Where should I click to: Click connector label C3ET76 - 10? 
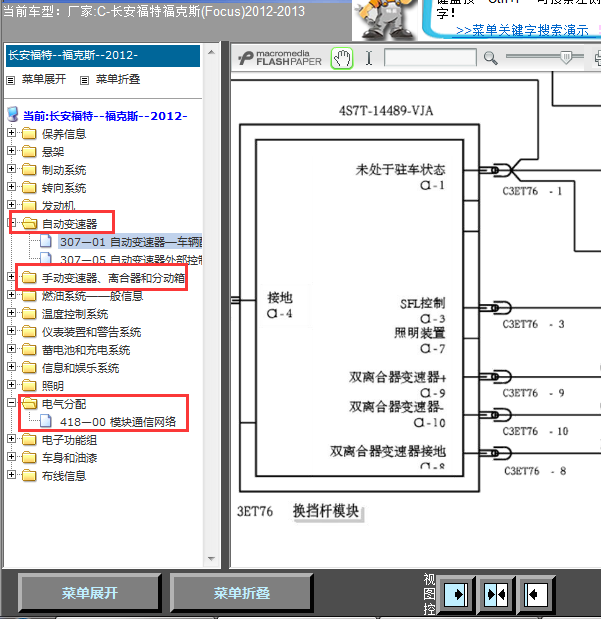pos(535,431)
